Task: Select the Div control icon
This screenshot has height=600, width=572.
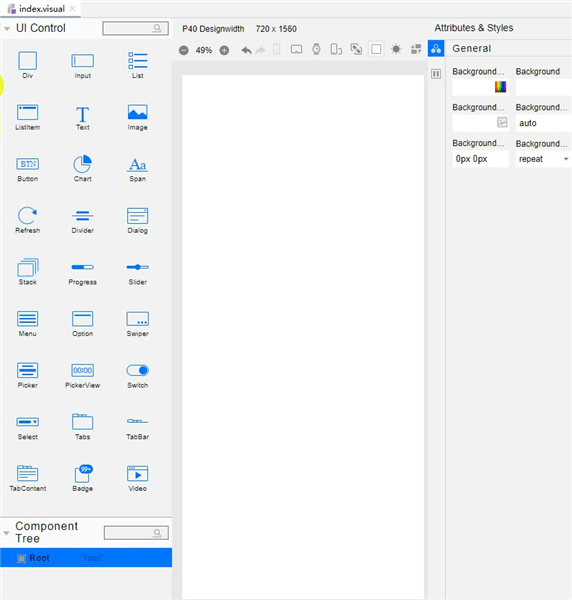Action: tap(28, 61)
